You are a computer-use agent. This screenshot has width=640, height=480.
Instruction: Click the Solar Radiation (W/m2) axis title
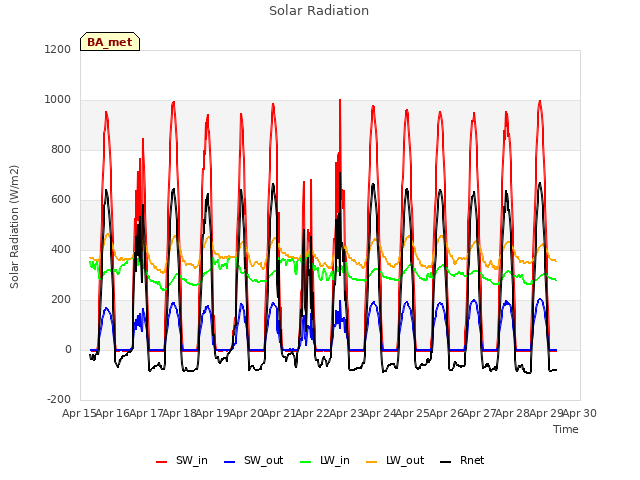pyautogui.click(x=14, y=227)
